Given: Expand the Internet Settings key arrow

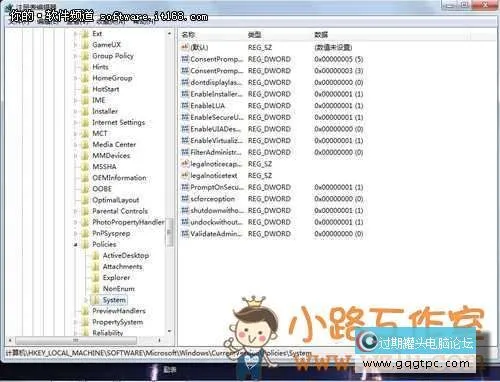Looking at the screenshot, I should (76, 123).
